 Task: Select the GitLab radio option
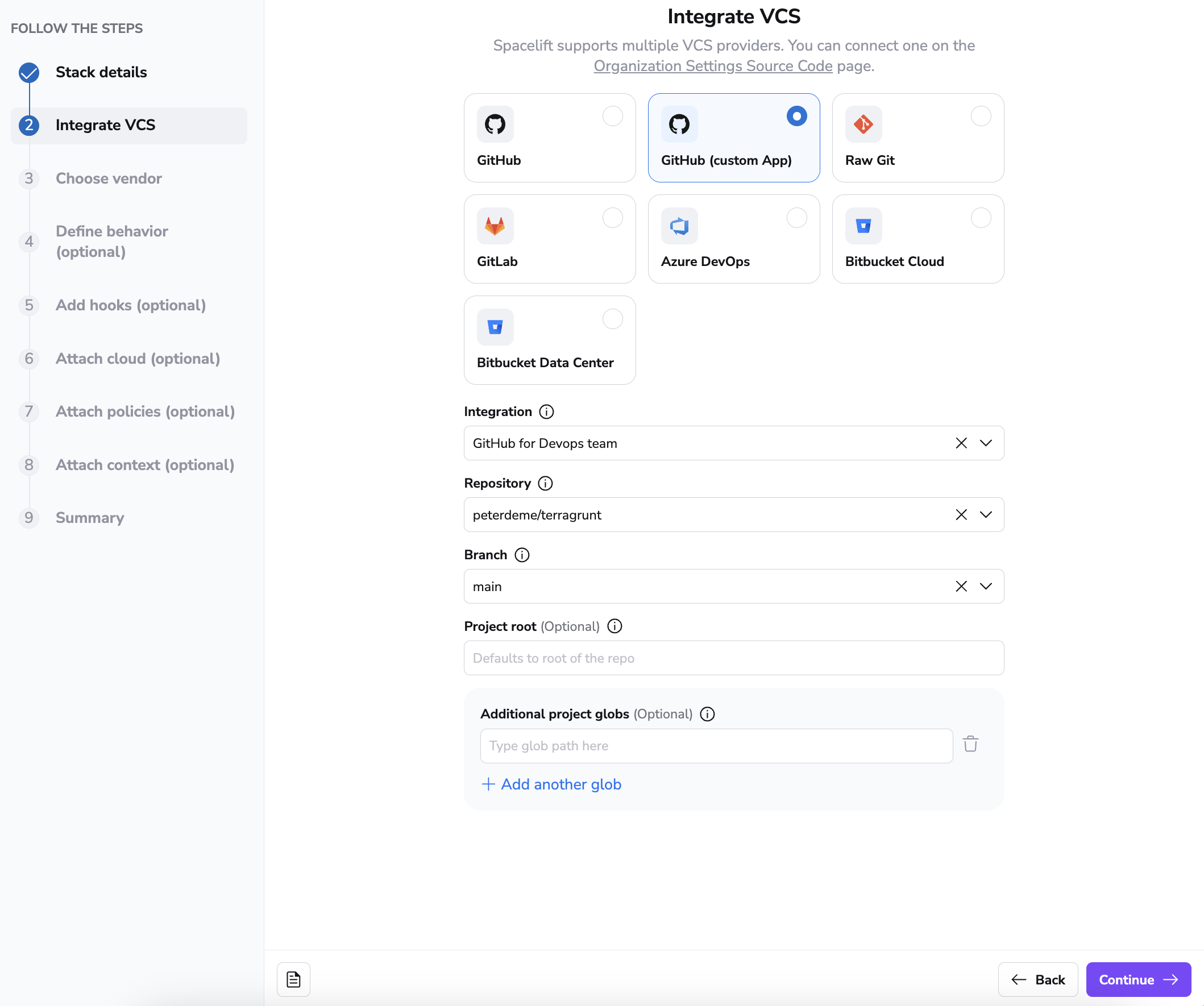click(x=612, y=218)
